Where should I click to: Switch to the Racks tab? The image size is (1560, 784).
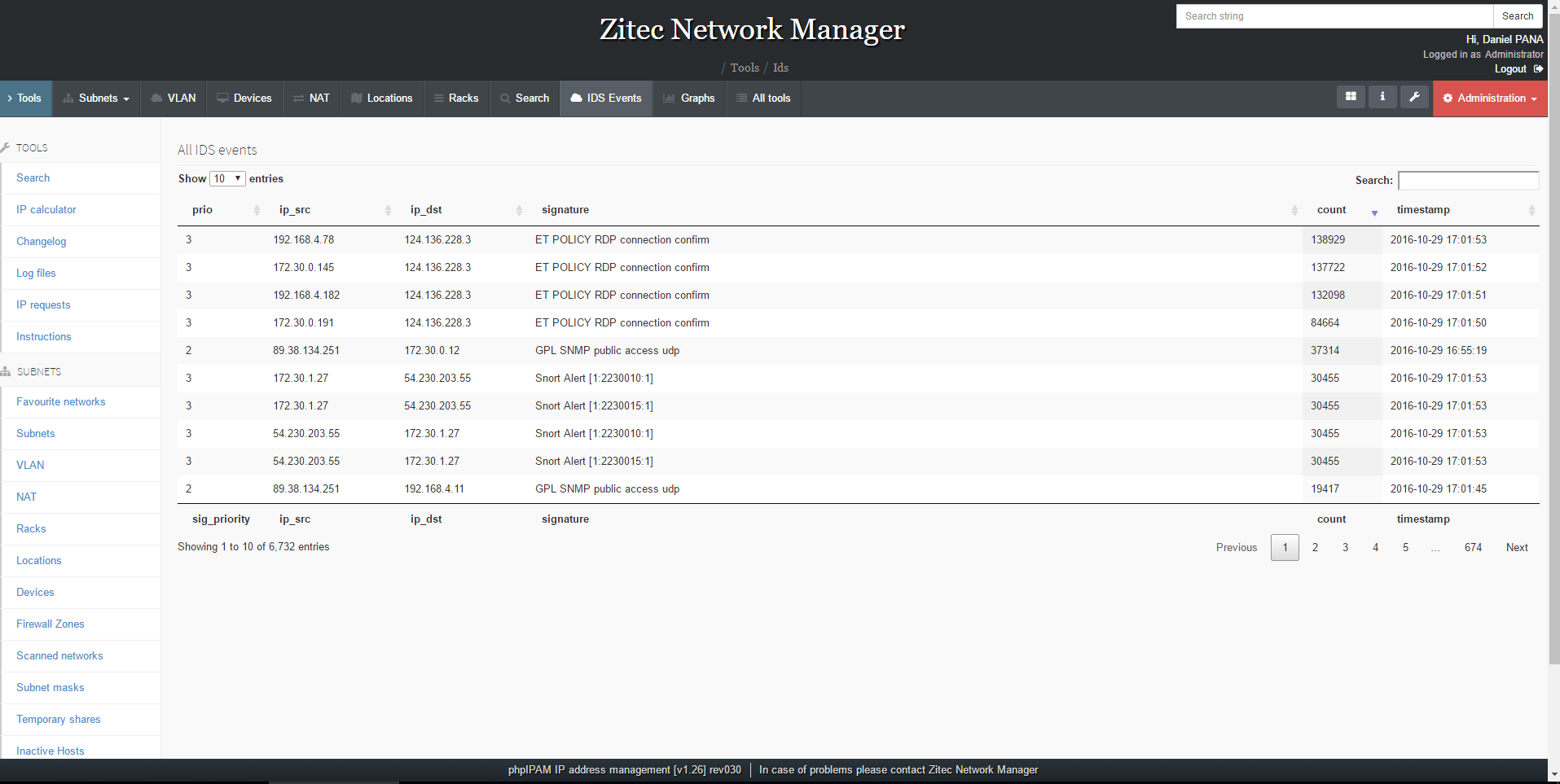456,99
